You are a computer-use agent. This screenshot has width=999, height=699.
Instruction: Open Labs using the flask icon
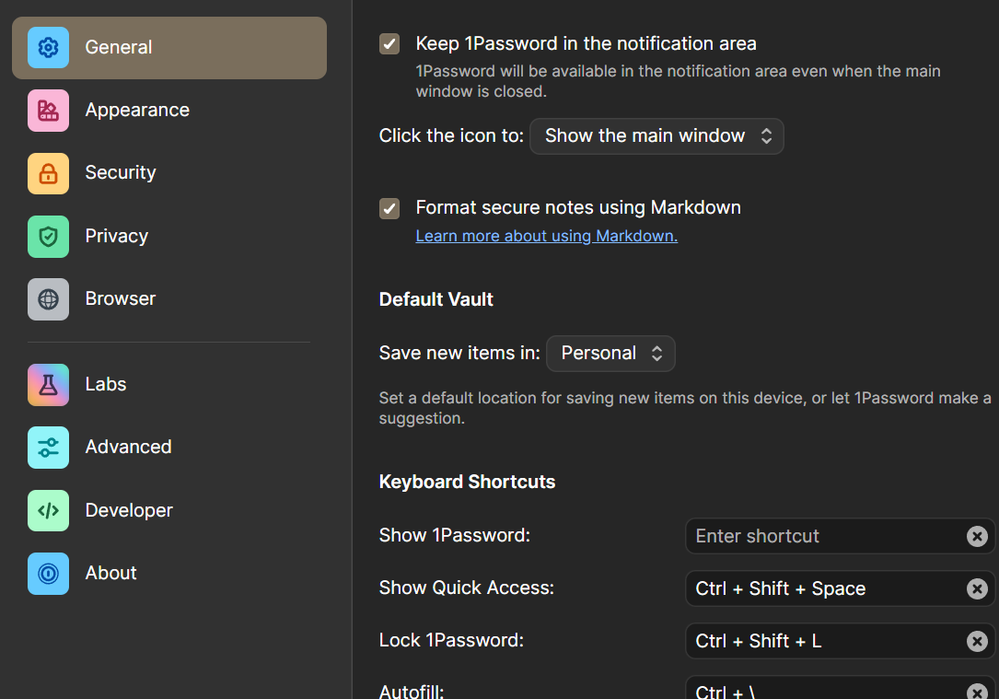tap(48, 384)
